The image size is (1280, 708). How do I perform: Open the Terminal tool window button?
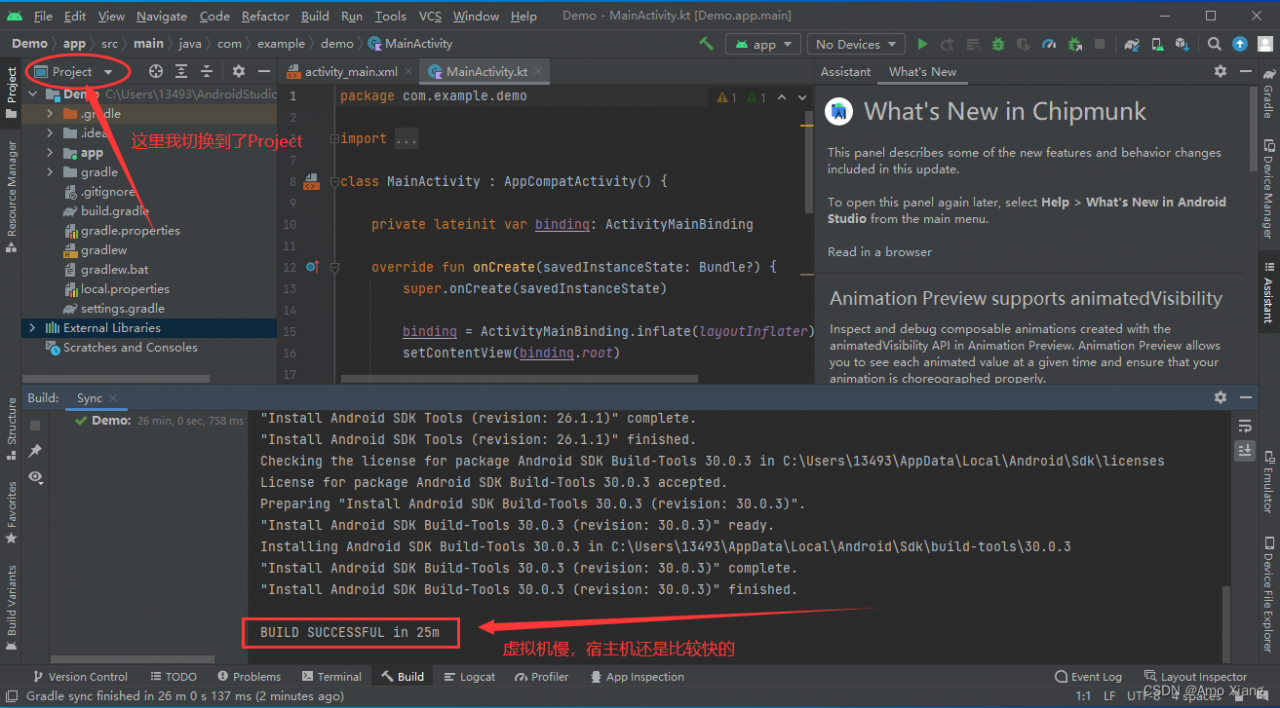click(x=331, y=677)
